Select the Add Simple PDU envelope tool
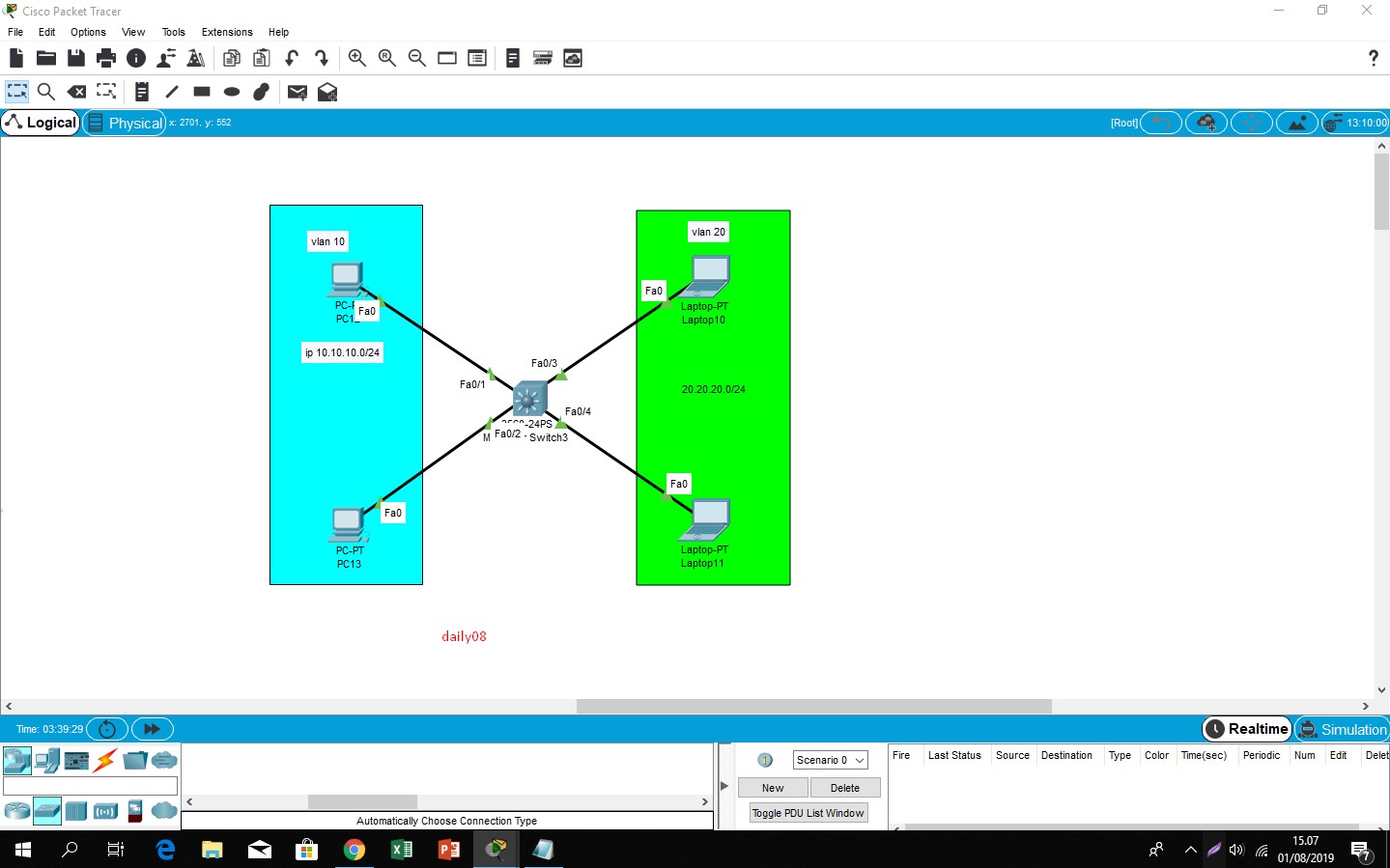Screen dimensions: 1390x868 coord(297,91)
